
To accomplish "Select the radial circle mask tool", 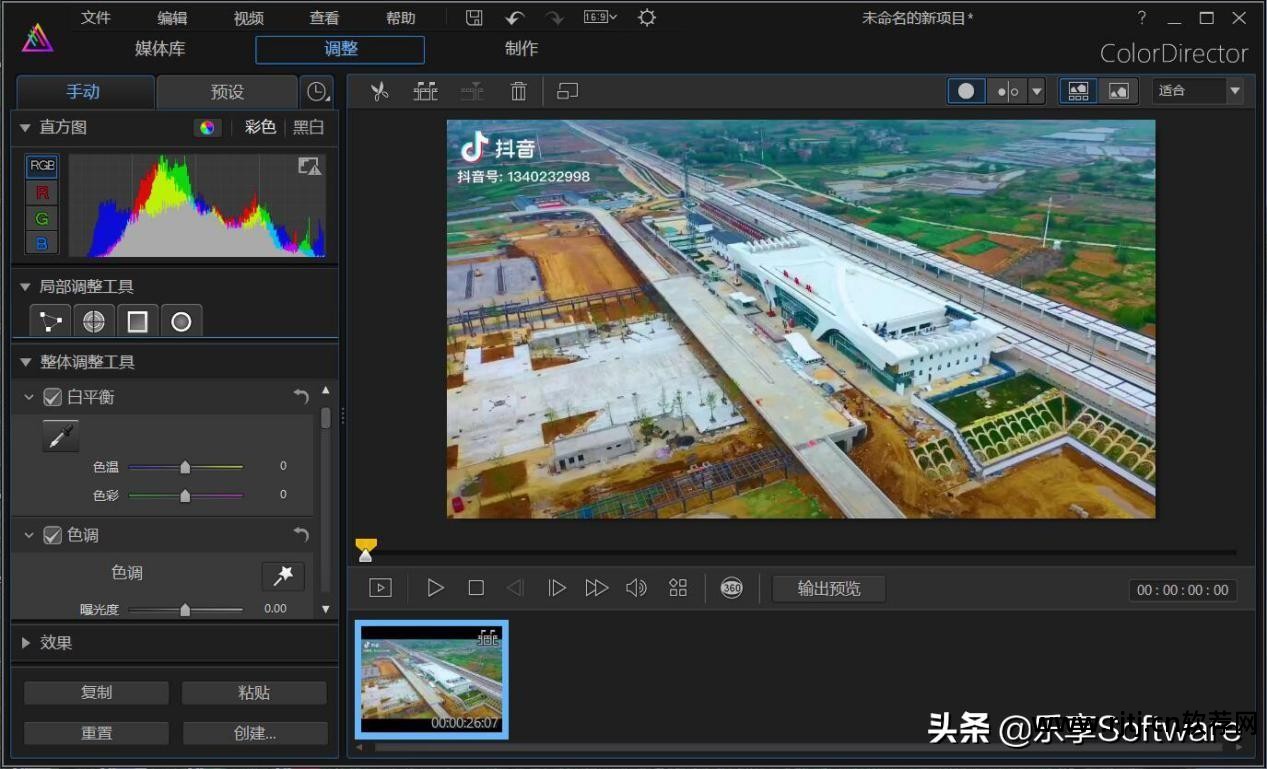I will (181, 321).
